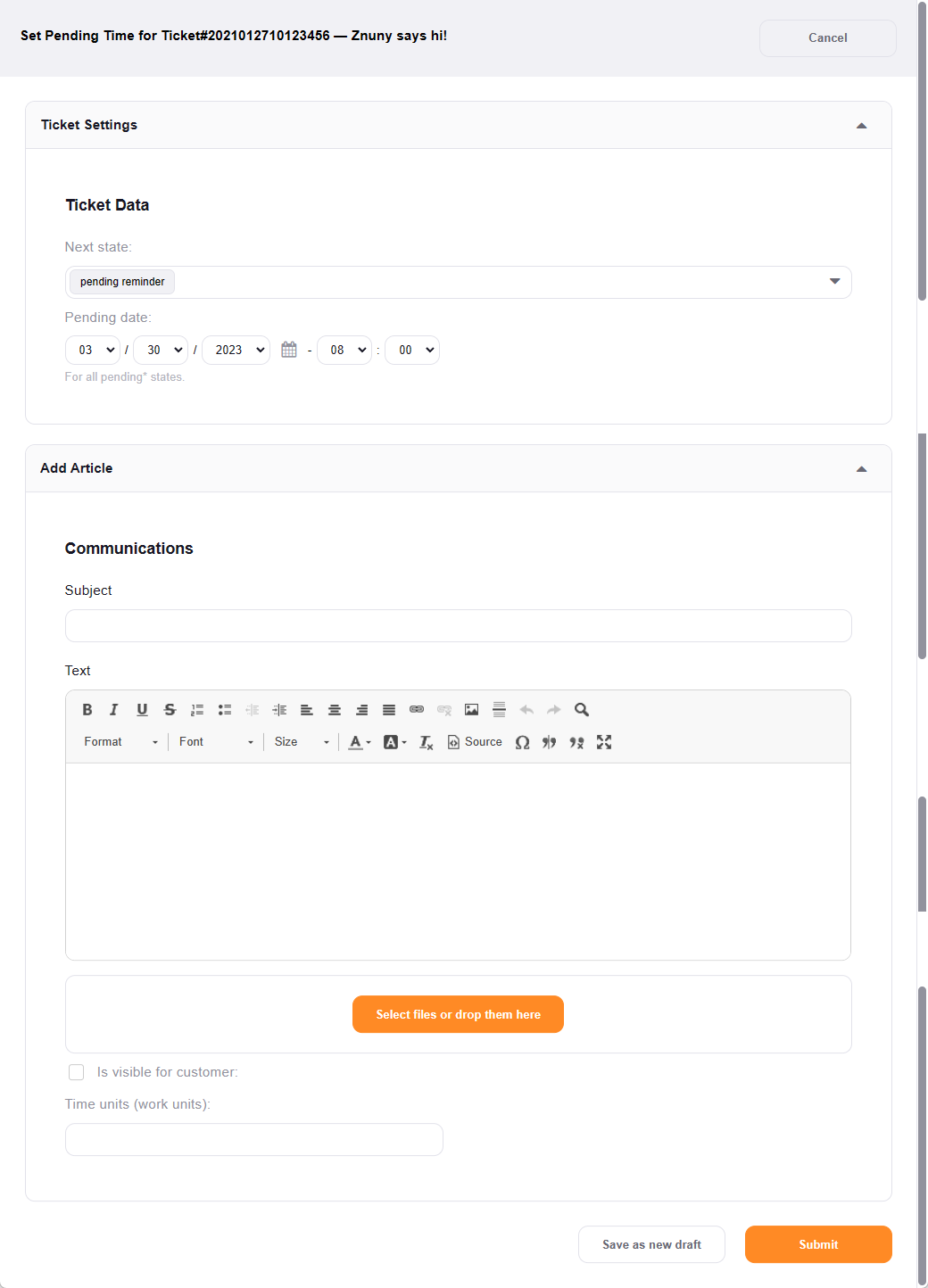Insert an image into the article
This screenshot has height=1288, width=928.
coord(472,710)
